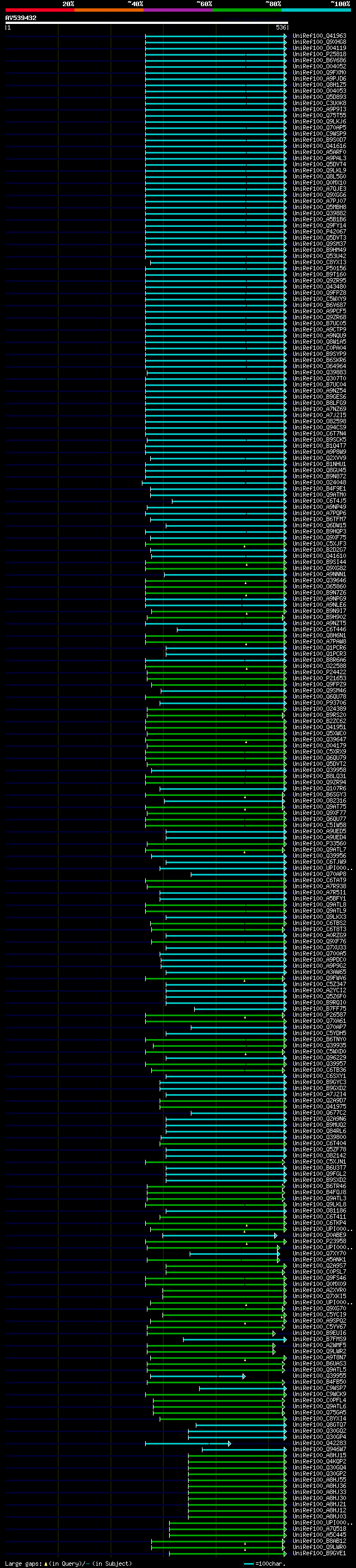This screenshot has width=356, height=1568.
Task: Select the UniRef100_B4FB50 label
Action: coord(319,1382)
